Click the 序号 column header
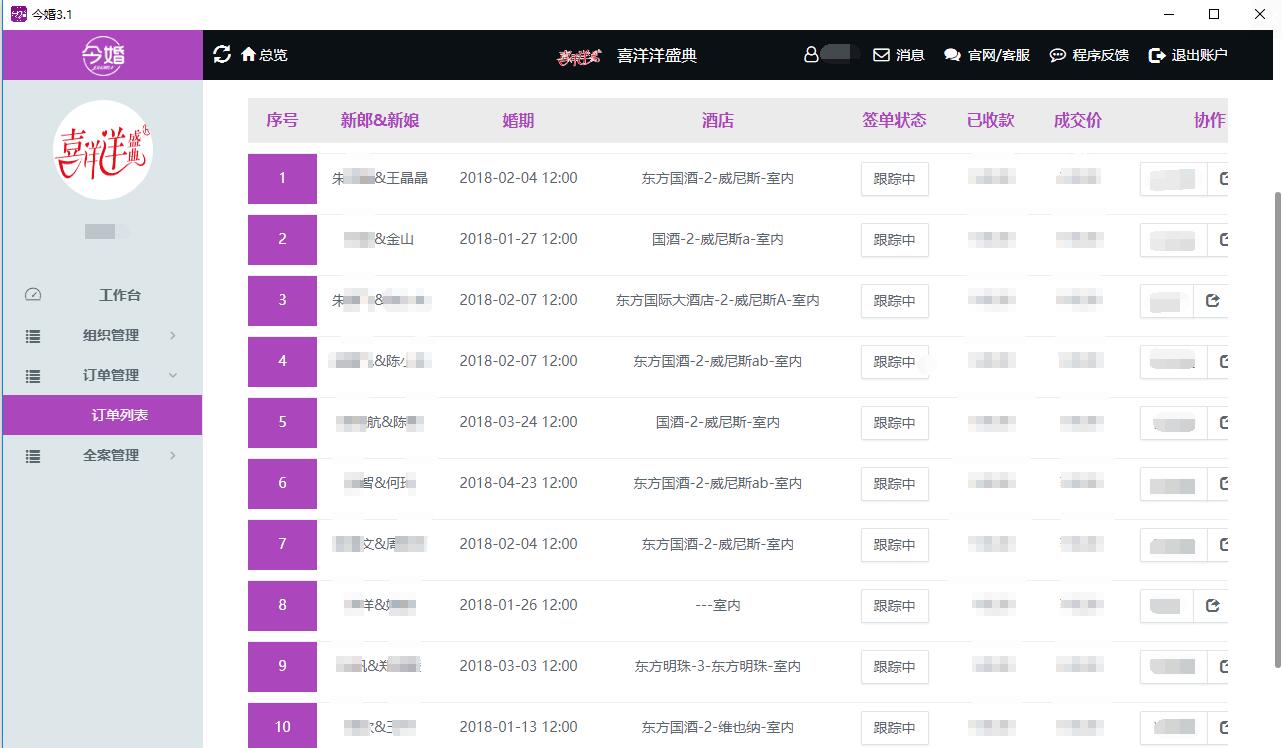The width and height of the screenshot is (1282, 748). [282, 120]
